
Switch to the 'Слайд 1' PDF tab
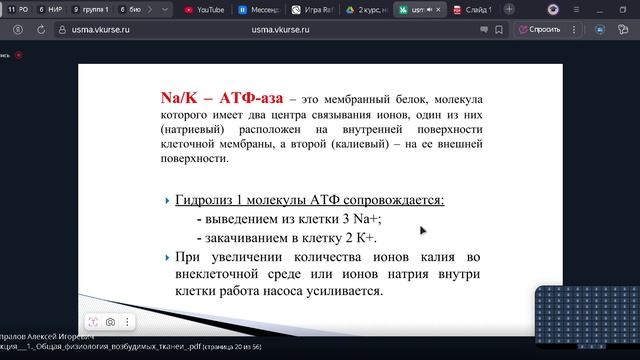[473, 10]
